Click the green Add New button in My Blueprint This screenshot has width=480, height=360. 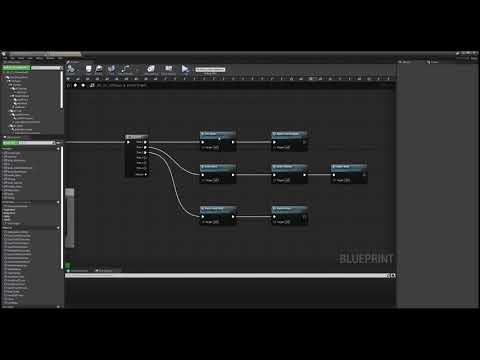pos(10,143)
